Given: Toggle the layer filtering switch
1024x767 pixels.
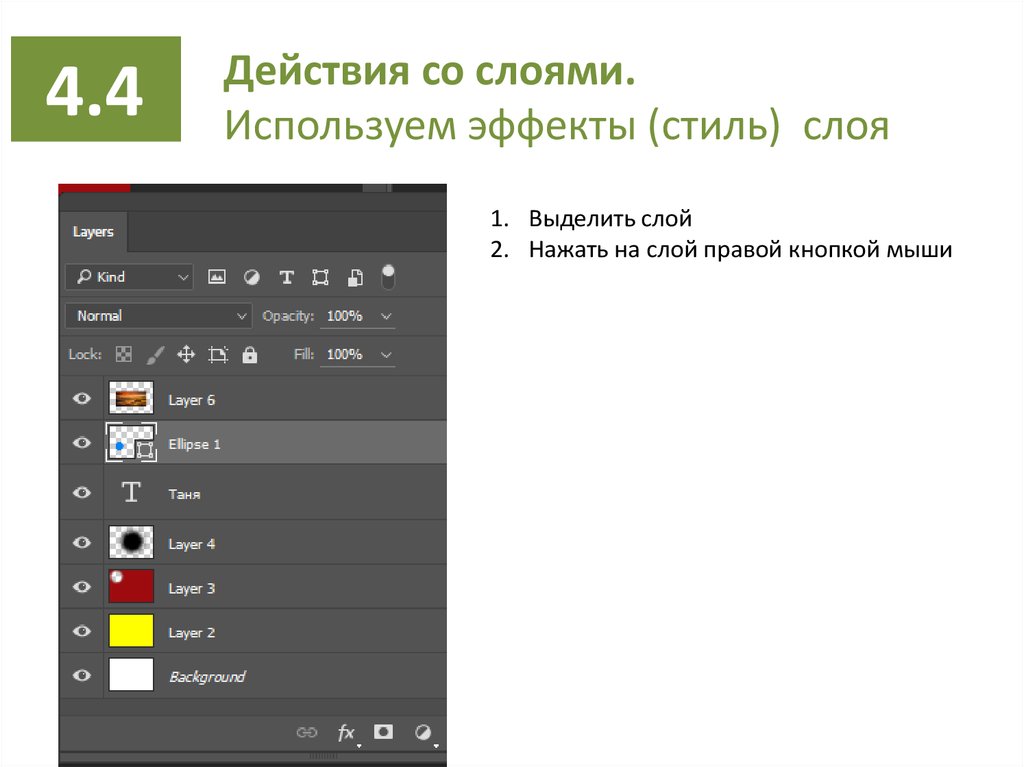Looking at the screenshot, I should tap(388, 276).
